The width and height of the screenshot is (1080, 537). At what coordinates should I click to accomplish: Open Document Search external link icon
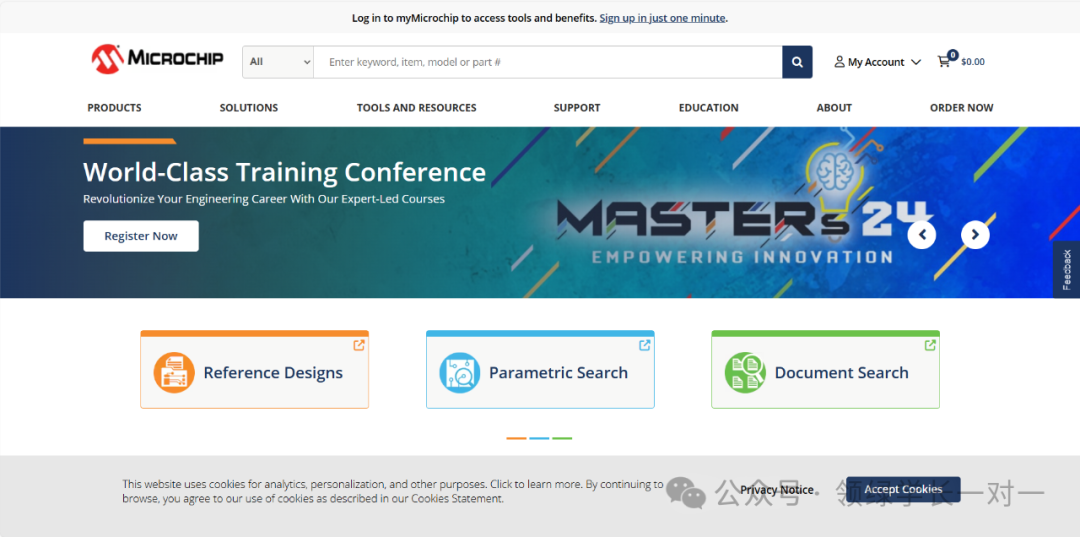(x=930, y=345)
